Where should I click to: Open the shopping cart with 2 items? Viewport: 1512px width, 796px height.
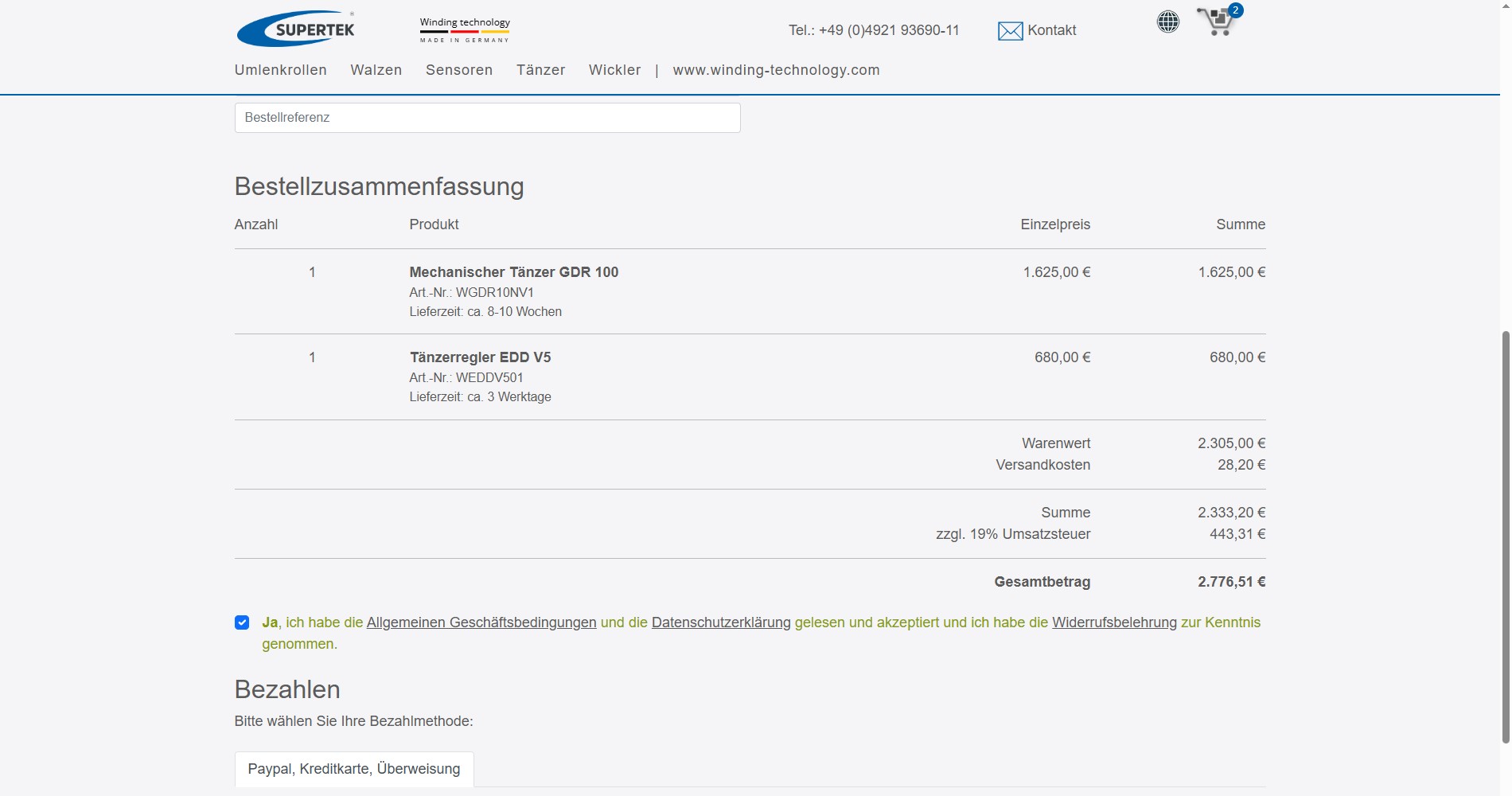click(x=1218, y=21)
